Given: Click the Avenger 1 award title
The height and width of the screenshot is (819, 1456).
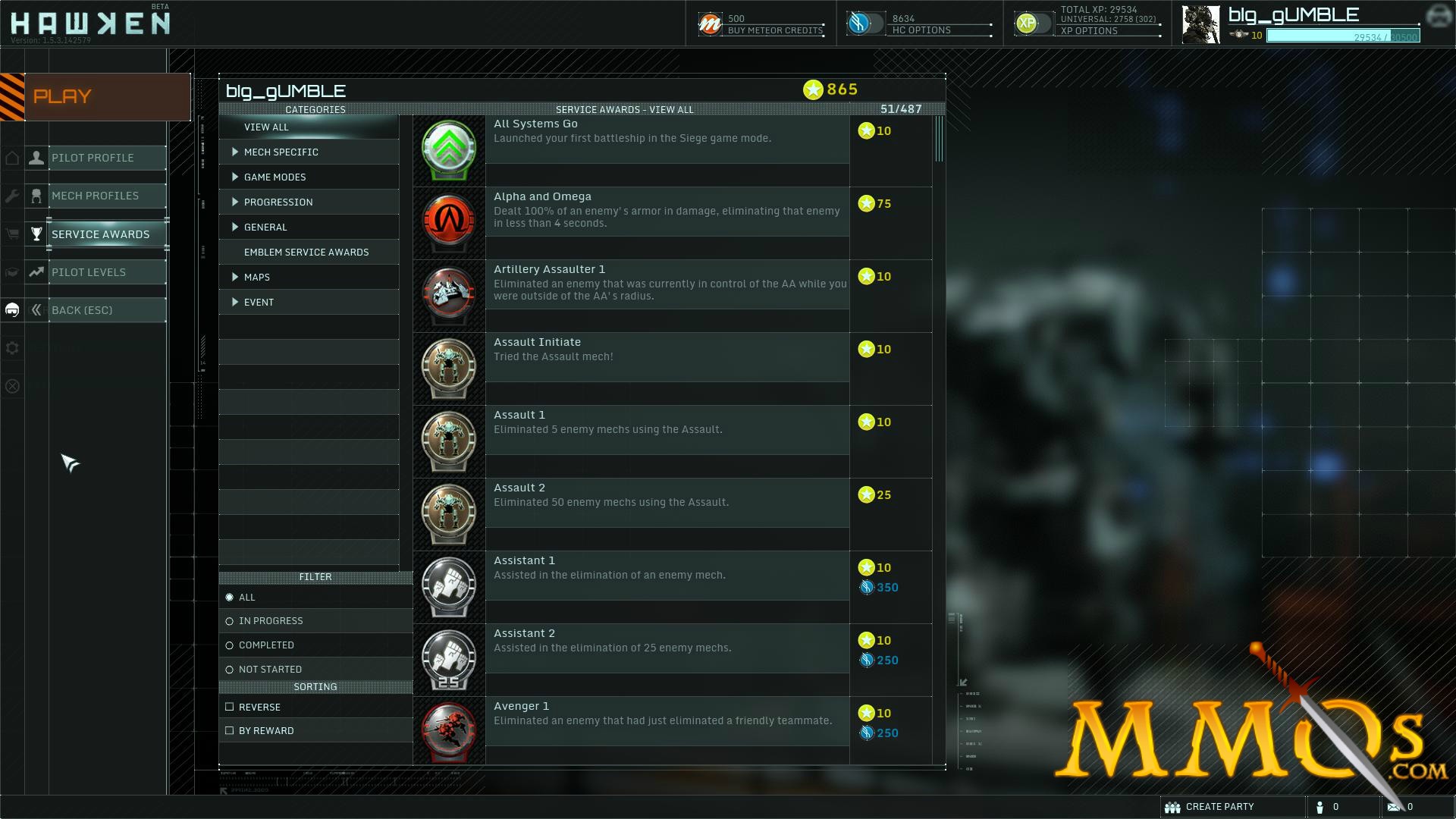Looking at the screenshot, I should (521, 706).
